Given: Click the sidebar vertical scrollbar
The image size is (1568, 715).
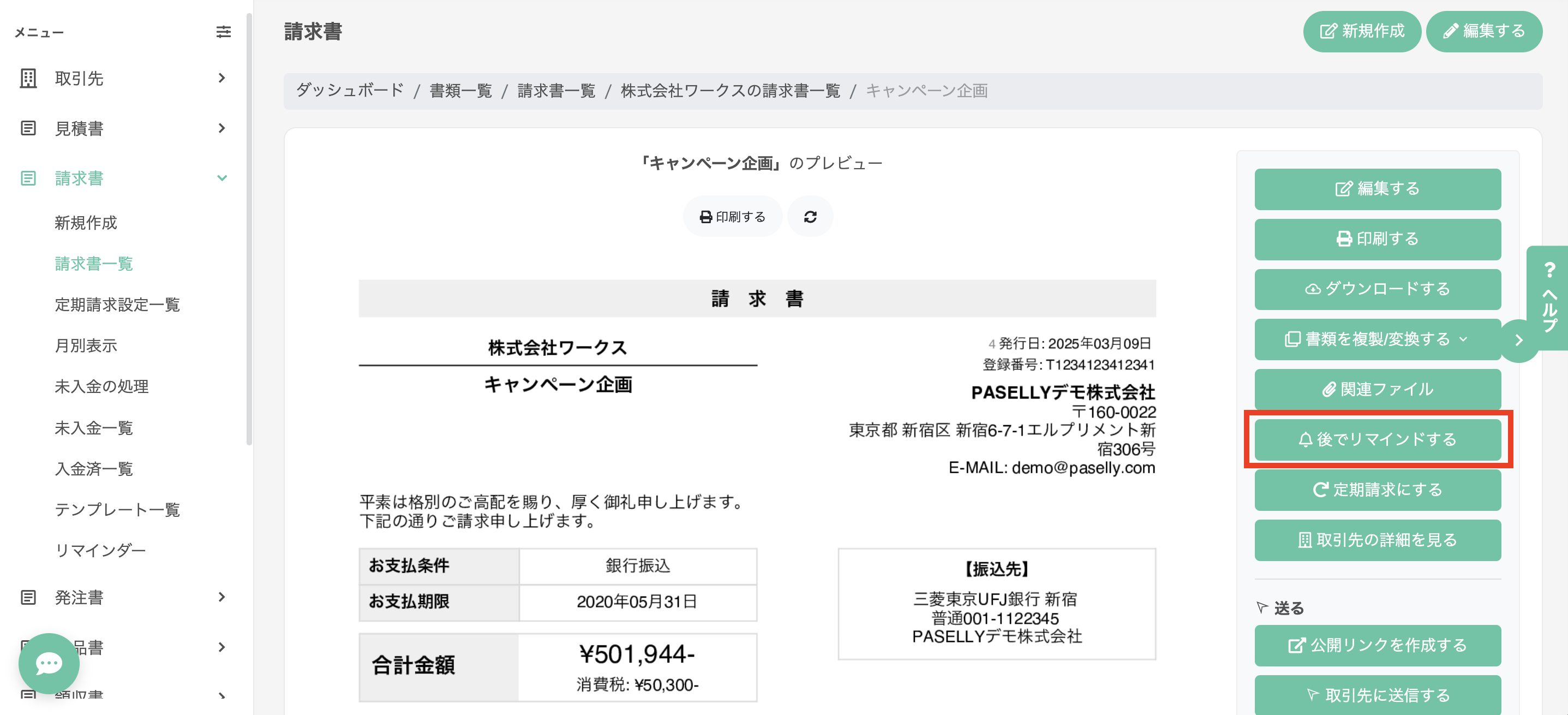Looking at the screenshot, I should pos(248,228).
